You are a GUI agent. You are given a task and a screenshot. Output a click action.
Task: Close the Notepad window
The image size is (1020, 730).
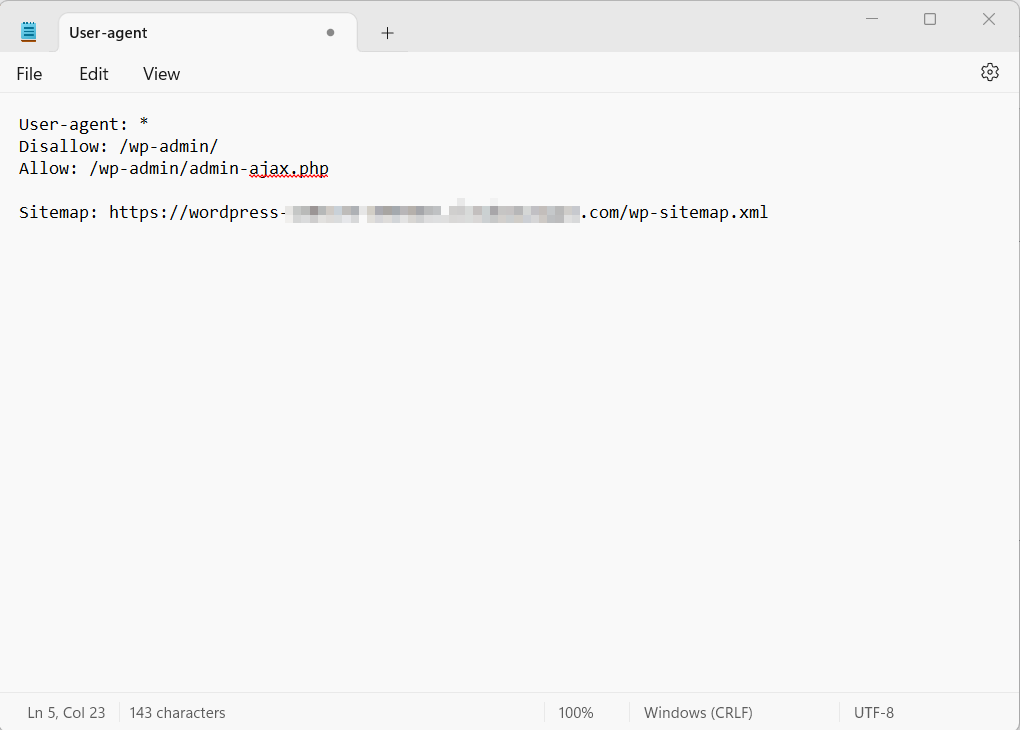tap(989, 20)
